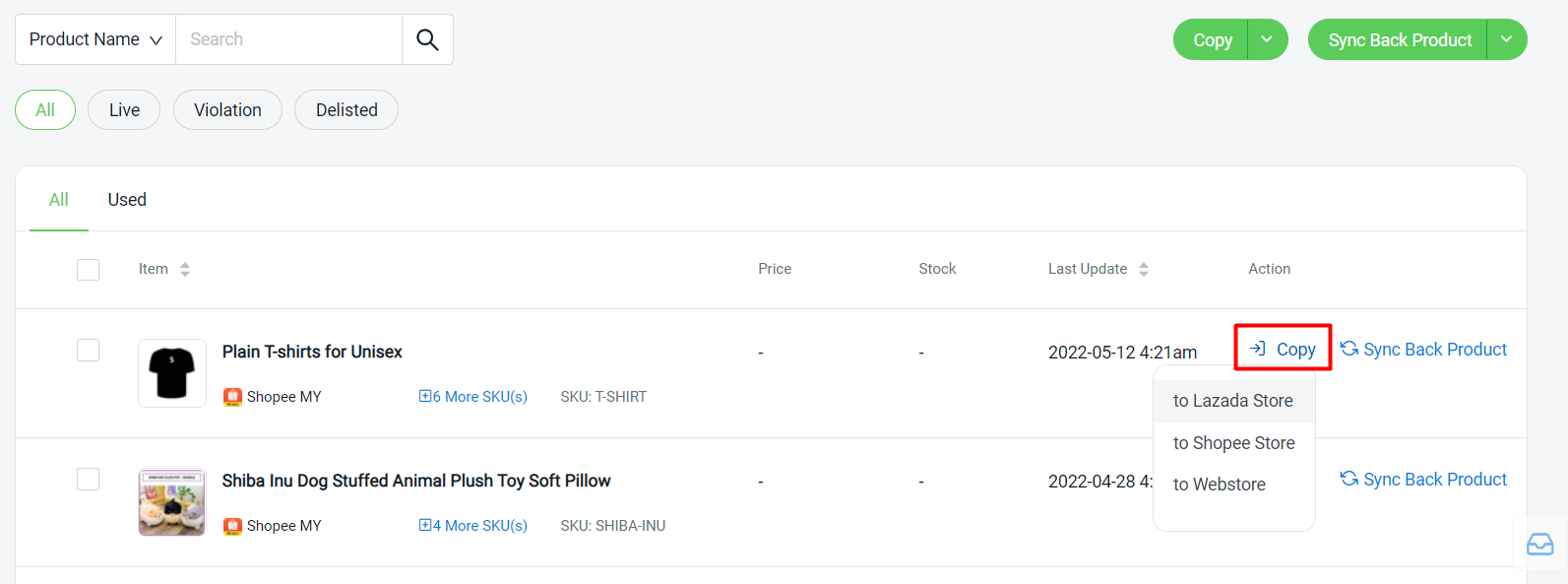Viewport: 1568px width, 584px height.
Task: Switch to the Used tab
Action: coord(127,200)
